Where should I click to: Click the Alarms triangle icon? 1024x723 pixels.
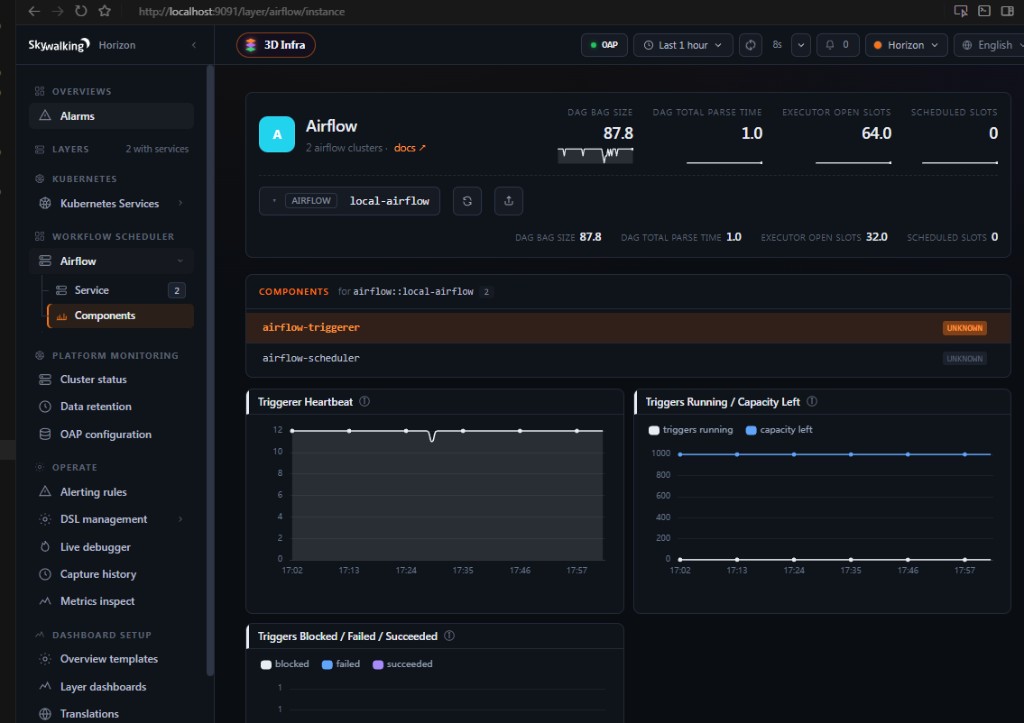point(45,116)
